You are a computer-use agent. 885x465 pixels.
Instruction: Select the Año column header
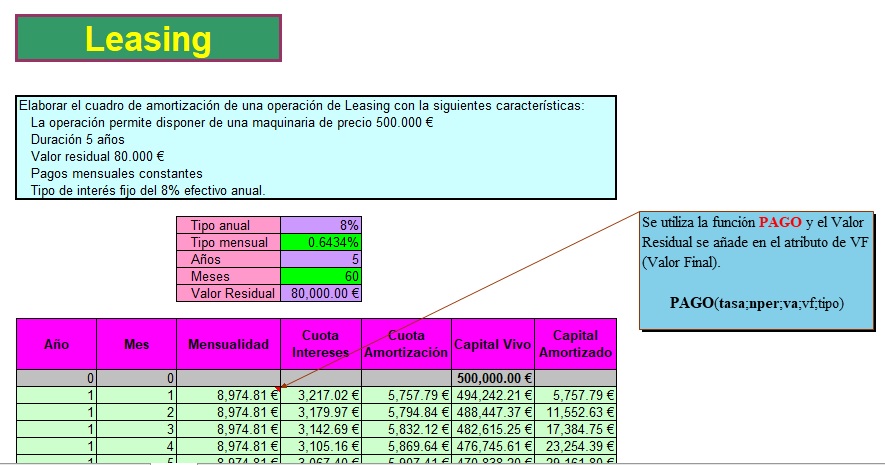pyautogui.click(x=56, y=344)
